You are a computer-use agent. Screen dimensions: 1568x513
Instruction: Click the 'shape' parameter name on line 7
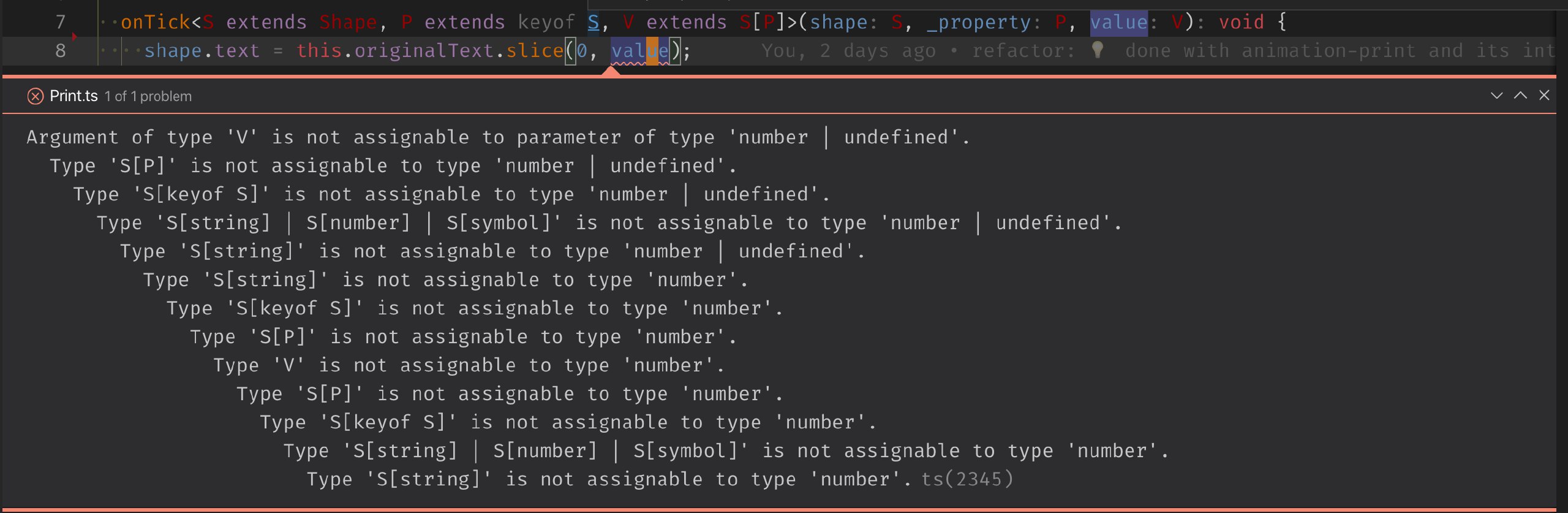click(x=839, y=22)
